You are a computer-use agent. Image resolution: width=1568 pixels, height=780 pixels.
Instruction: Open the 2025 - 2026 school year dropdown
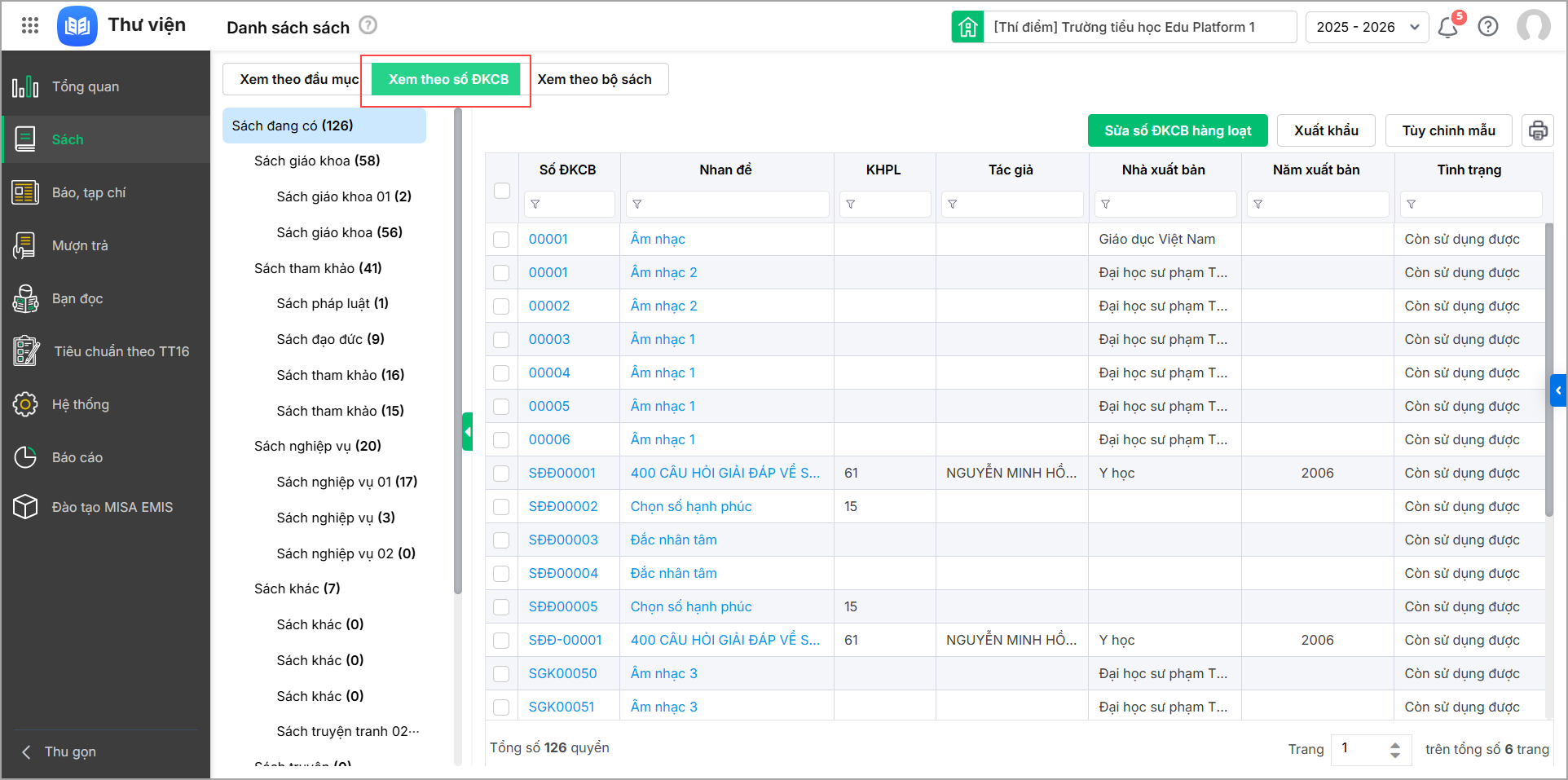(1367, 27)
